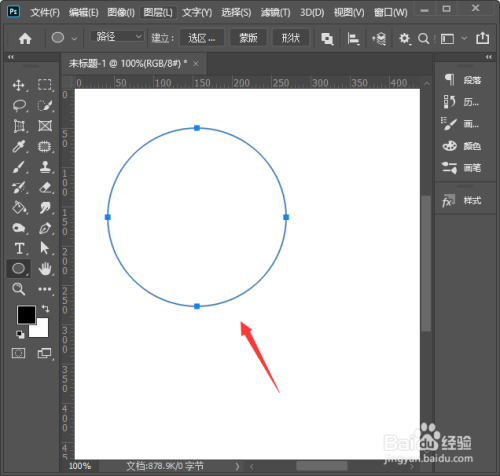Click the 蒙版 button
This screenshot has height=476, width=500.
[248, 38]
